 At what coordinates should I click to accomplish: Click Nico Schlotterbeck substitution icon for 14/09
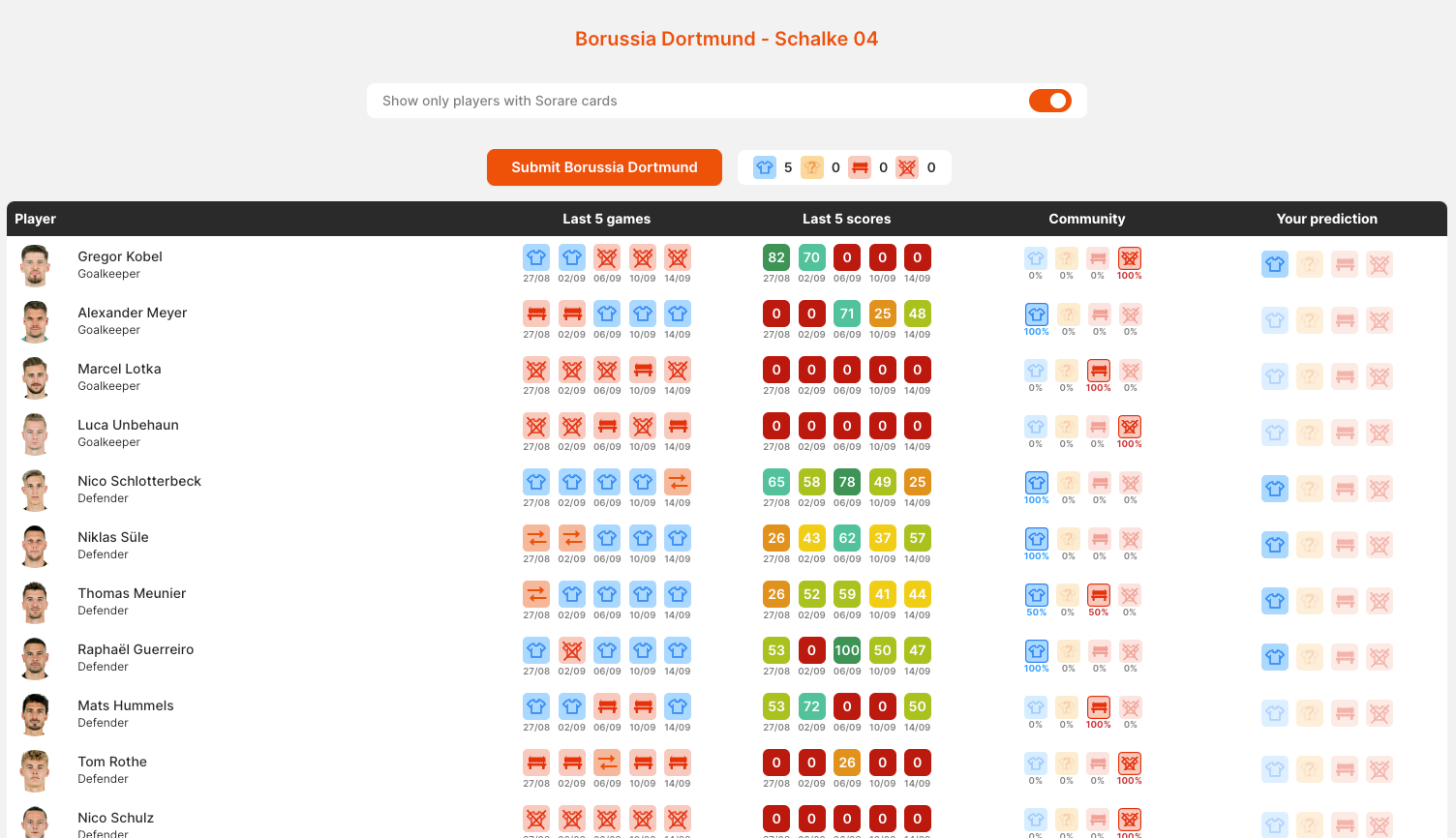pos(678,482)
